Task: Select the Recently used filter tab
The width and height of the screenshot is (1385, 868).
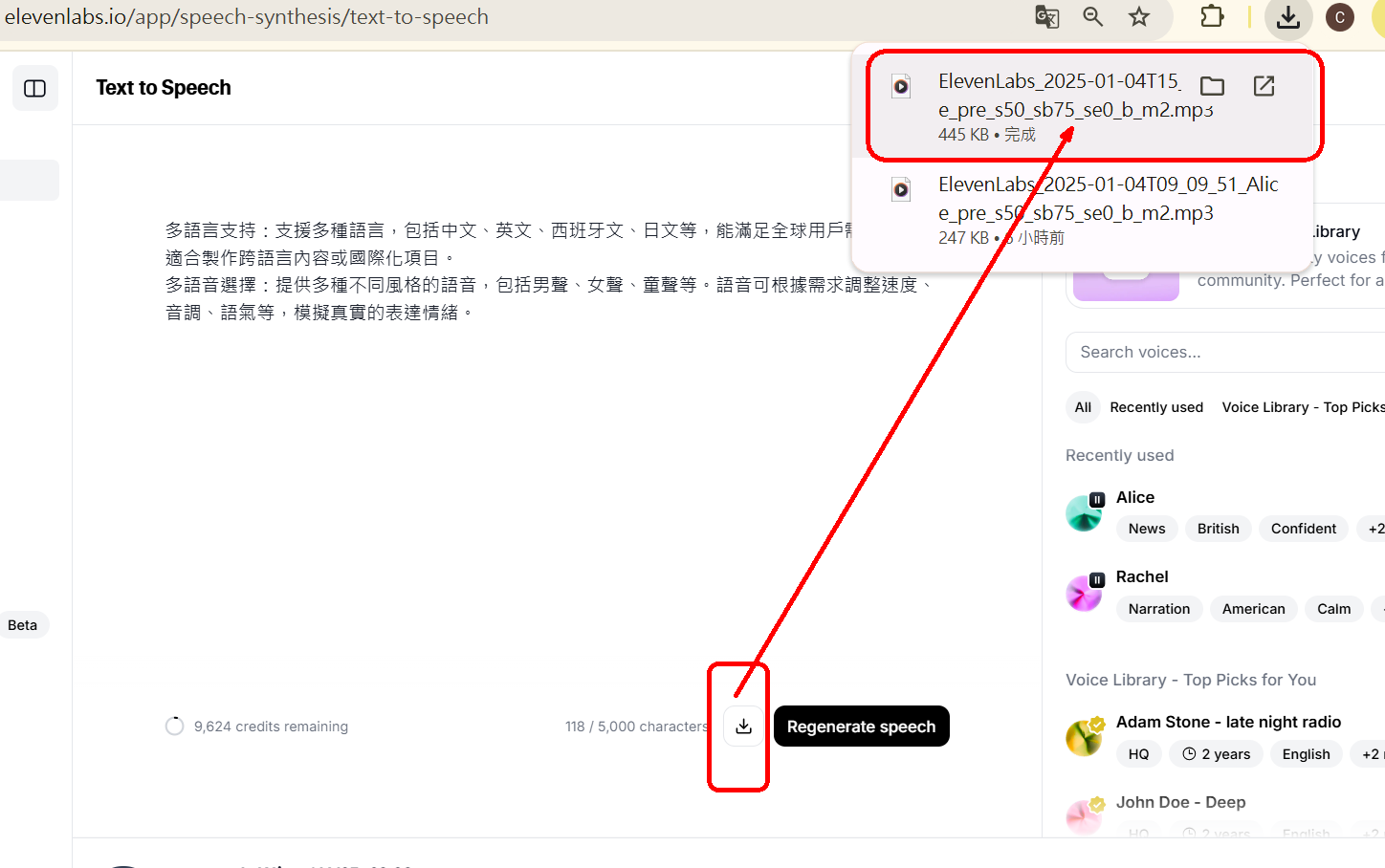Action: (1156, 407)
